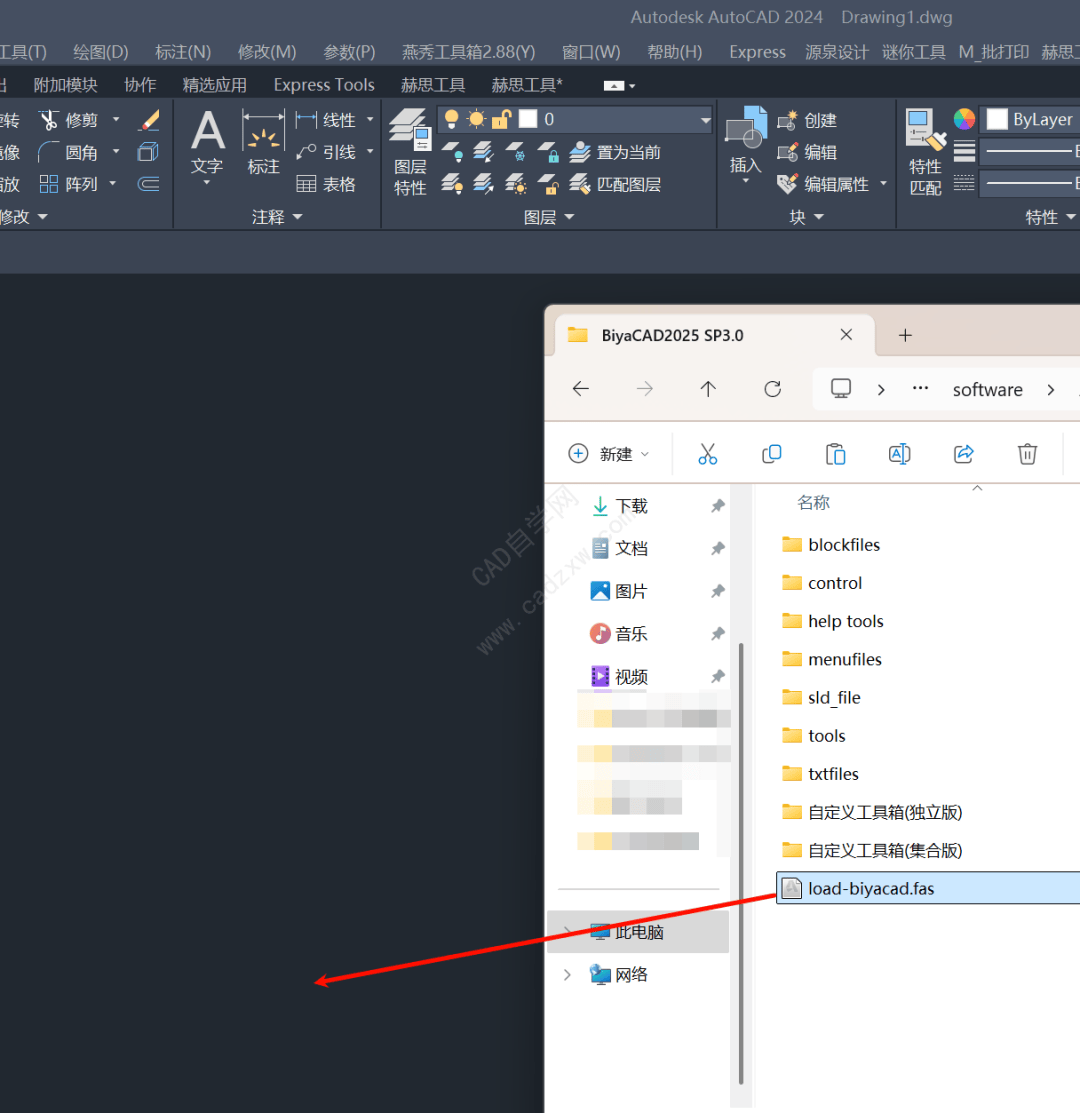Click Create block (创建)
Viewport: 1080px width, 1113px height.
click(x=807, y=120)
